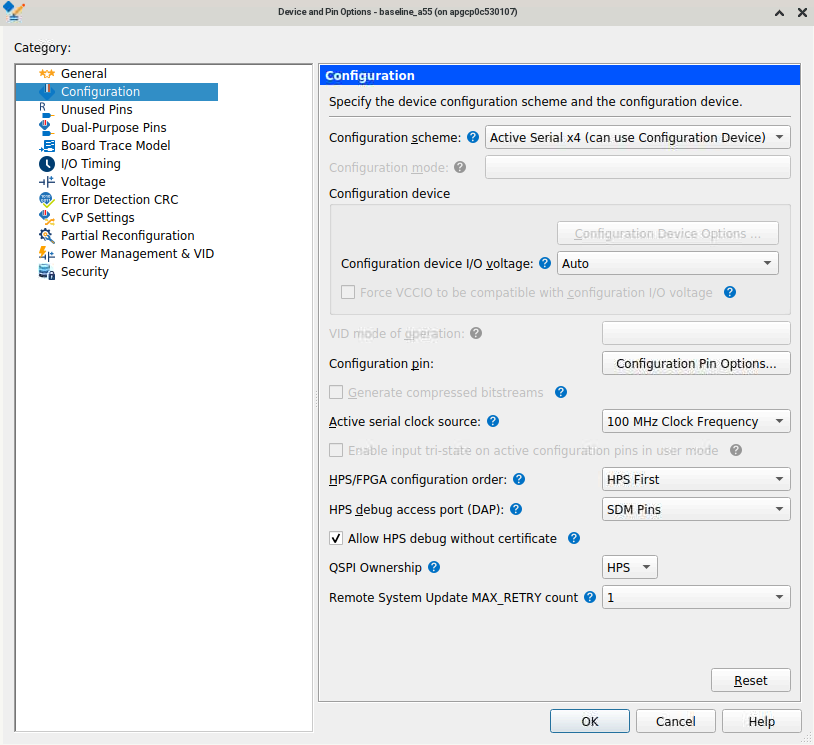Select the Security category
Viewport: 814px width, 745px height.
[x=85, y=272]
